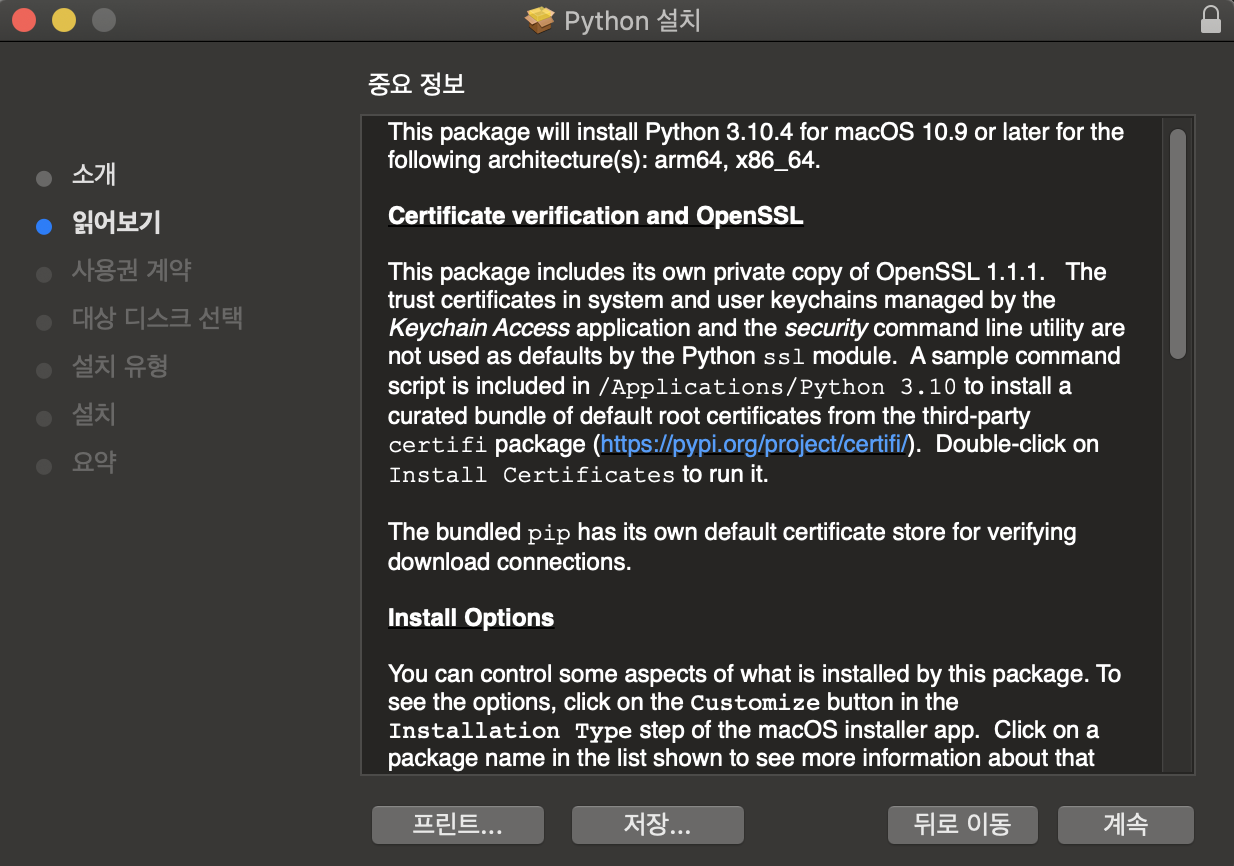Close the Python installer window
The image size is (1234, 866).
tap(24, 20)
